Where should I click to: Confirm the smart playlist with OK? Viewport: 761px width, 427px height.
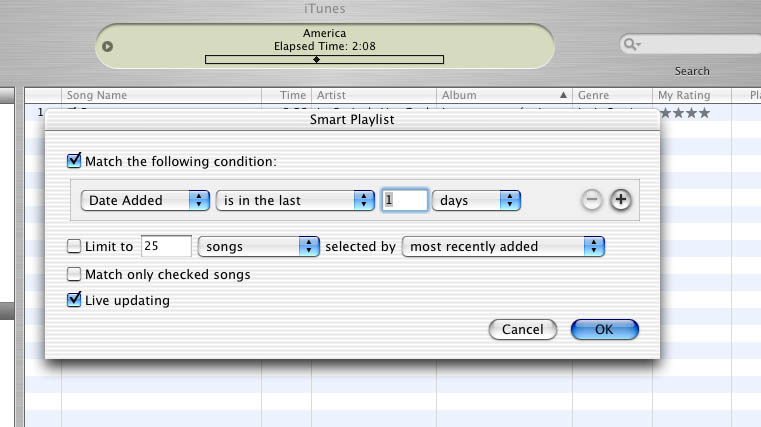[605, 329]
